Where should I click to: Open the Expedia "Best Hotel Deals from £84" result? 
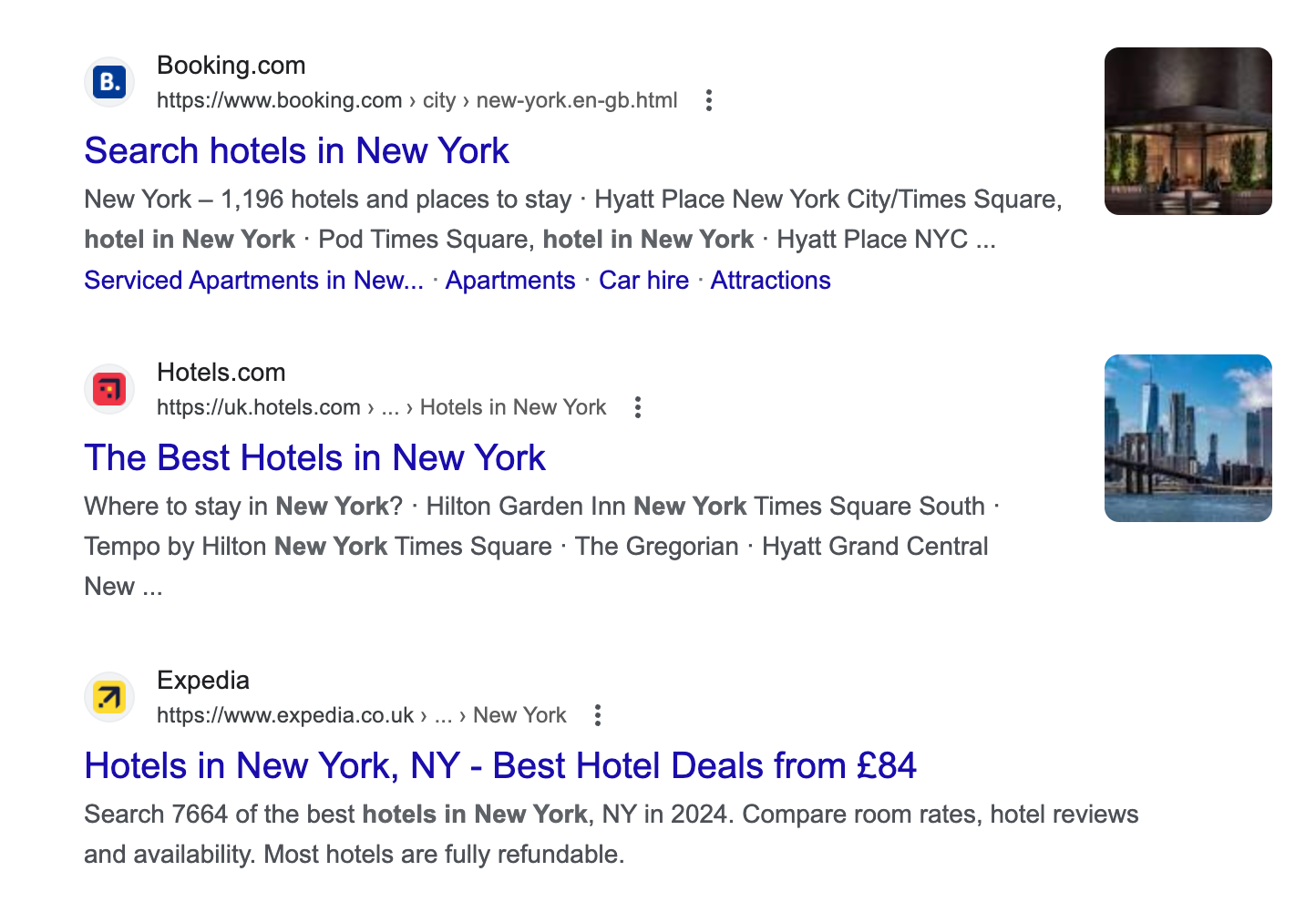[x=499, y=766]
